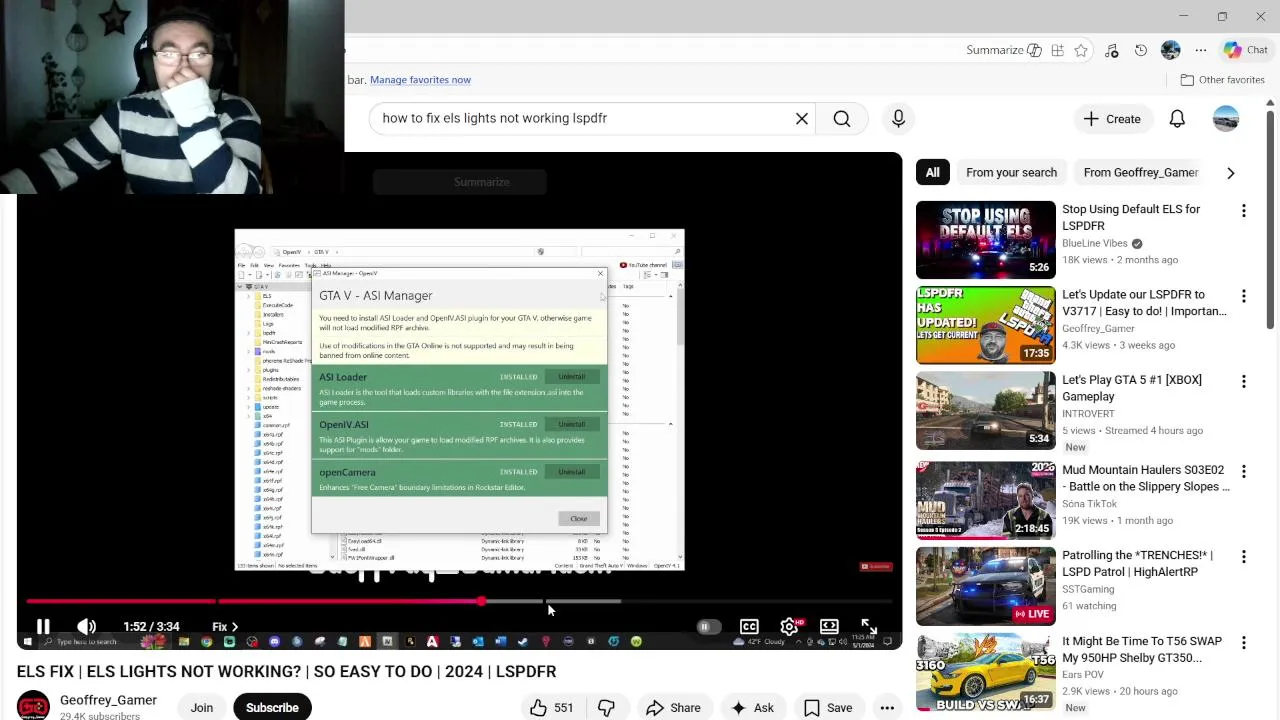Like the video with thumbs up
Image resolution: width=1280 pixels, height=720 pixels.
pyautogui.click(x=551, y=707)
